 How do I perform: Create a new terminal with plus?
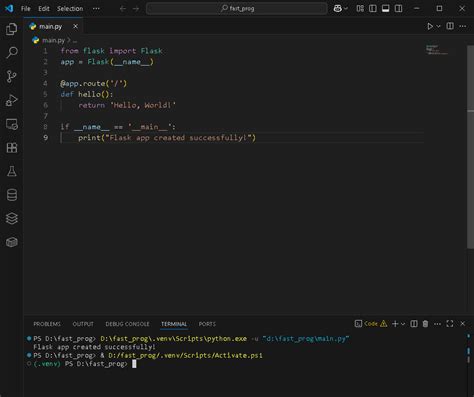pyautogui.click(x=395, y=324)
